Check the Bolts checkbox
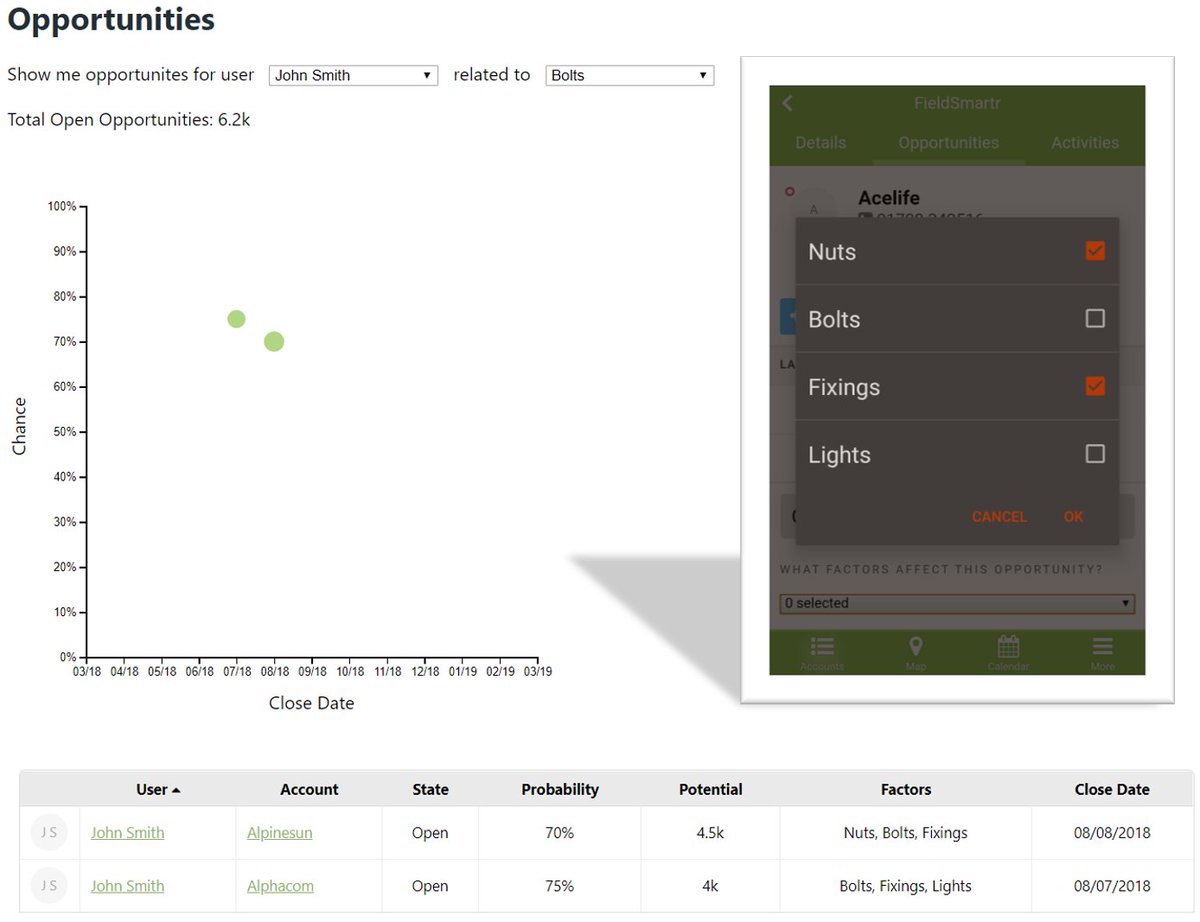Screen dimensions: 1200x922 [1096, 319]
